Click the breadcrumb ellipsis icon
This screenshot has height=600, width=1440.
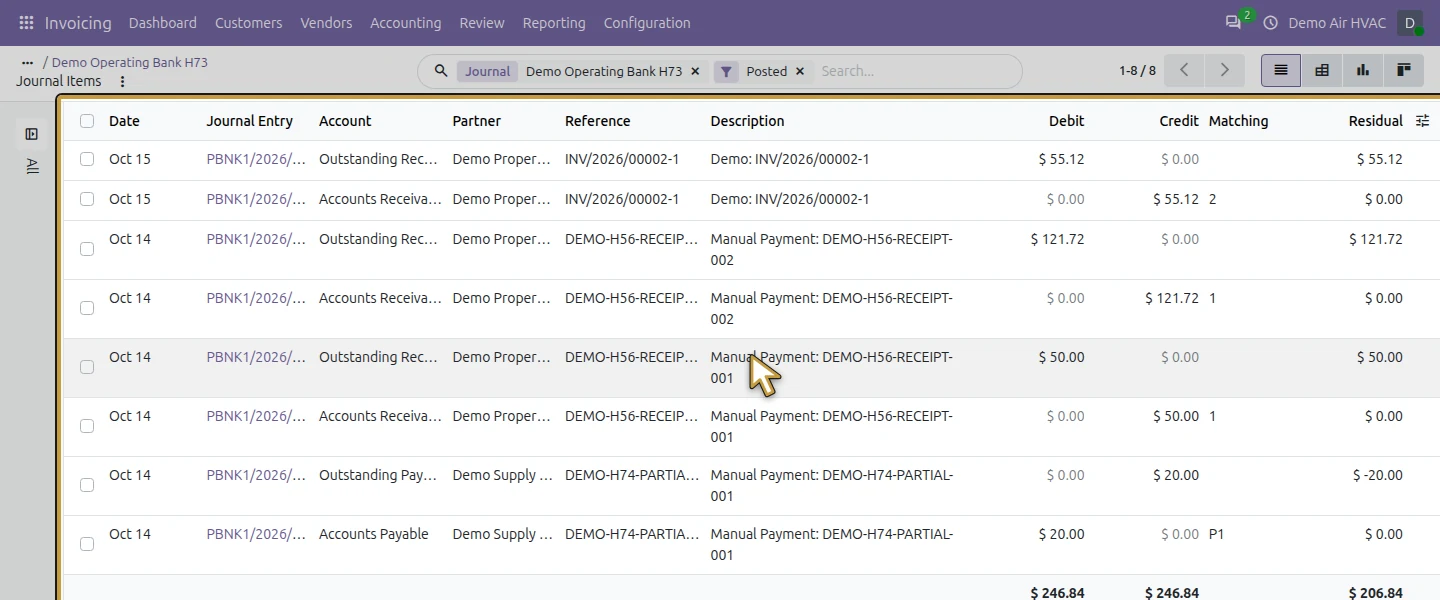[27, 62]
